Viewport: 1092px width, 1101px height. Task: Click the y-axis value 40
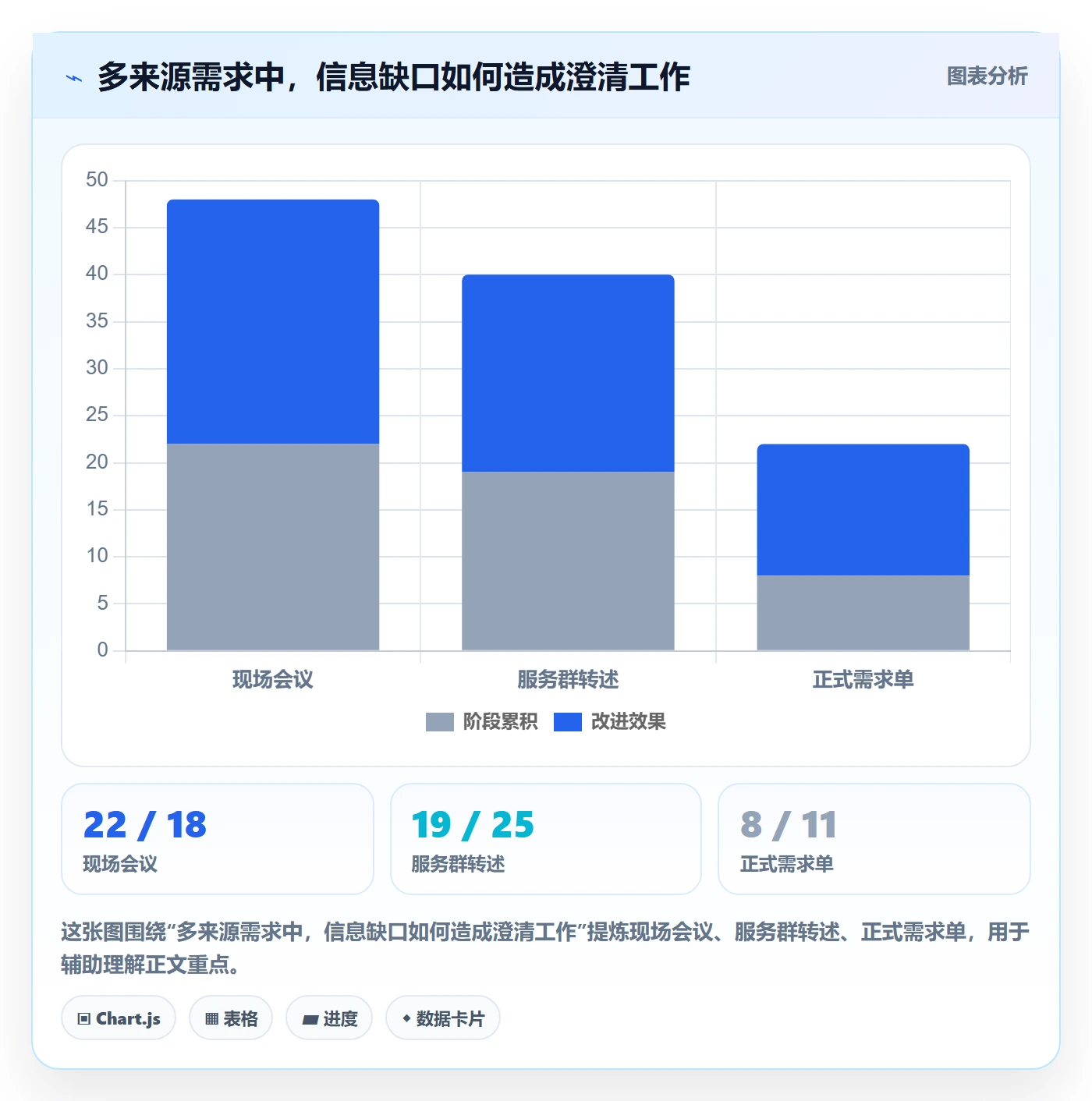[97, 274]
